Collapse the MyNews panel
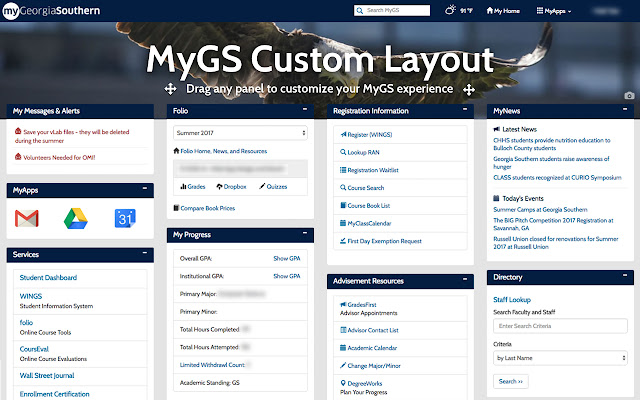This screenshot has height=400, width=640. tap(625, 109)
